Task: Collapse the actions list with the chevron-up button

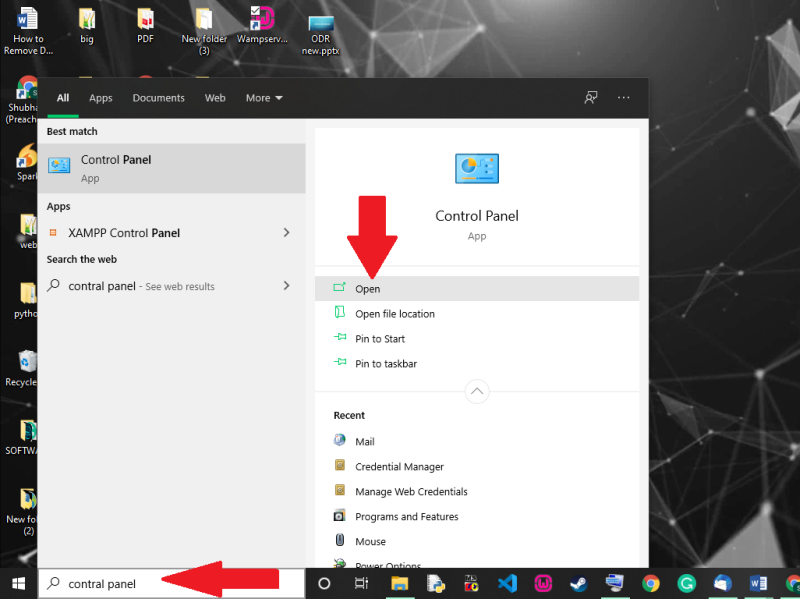Action: click(x=477, y=391)
